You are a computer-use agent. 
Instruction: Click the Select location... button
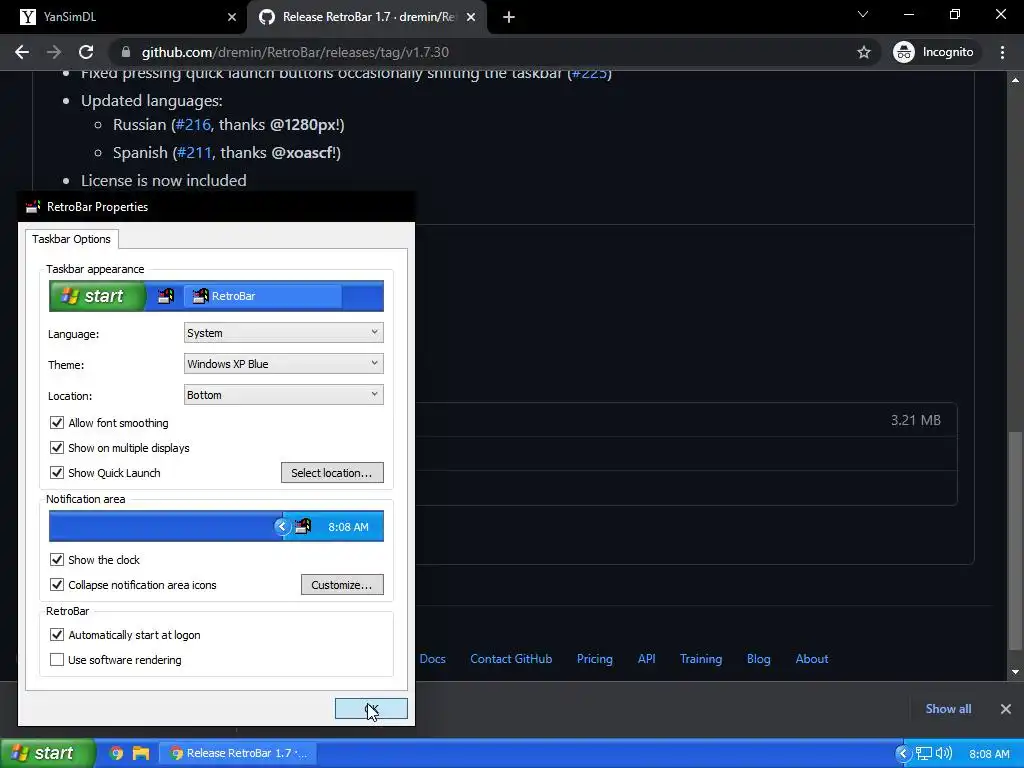coord(332,473)
